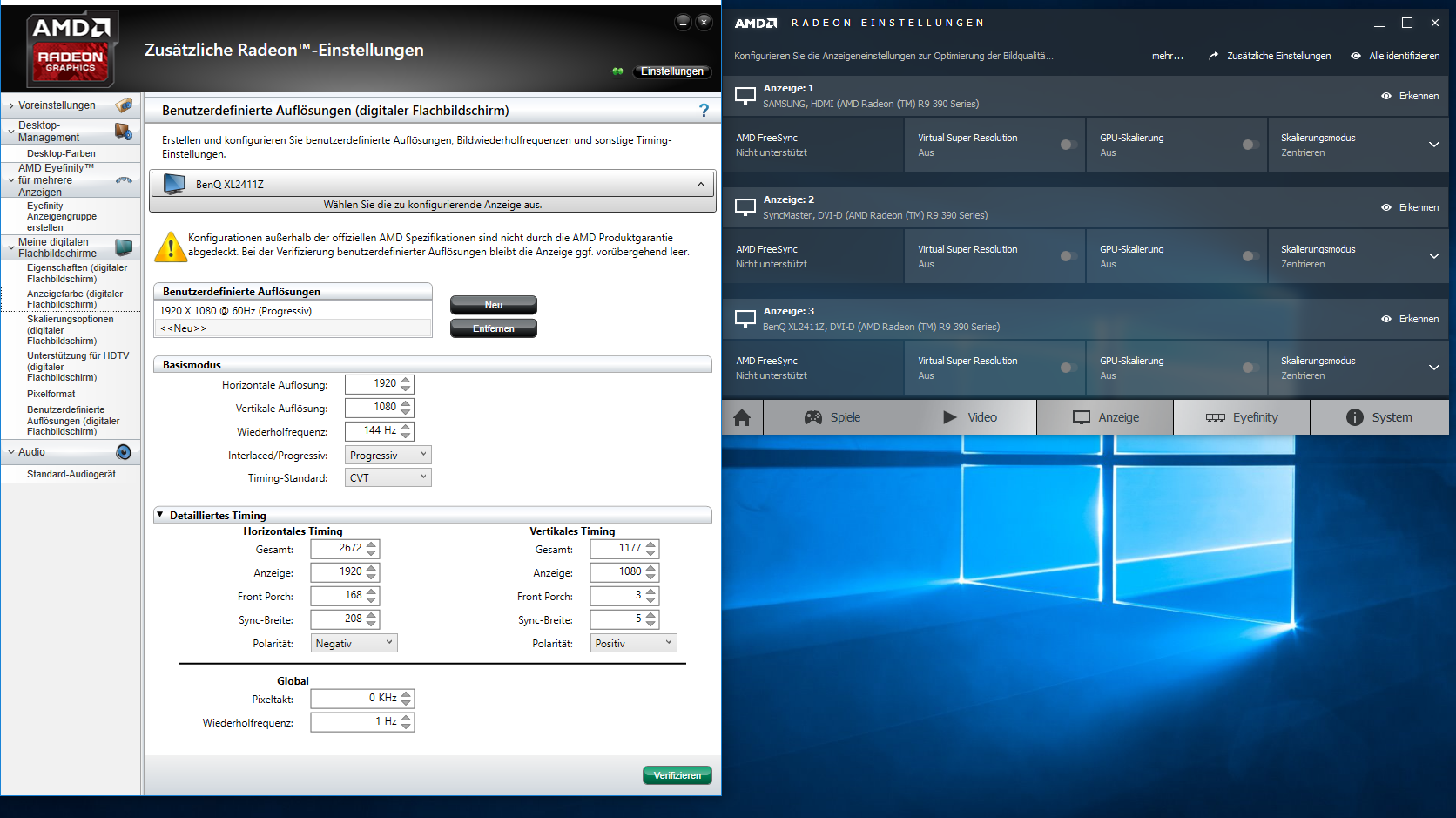Image resolution: width=1456 pixels, height=818 pixels.
Task: Open Eyefinity Anzeigengruppe erstellen
Action: (62, 217)
